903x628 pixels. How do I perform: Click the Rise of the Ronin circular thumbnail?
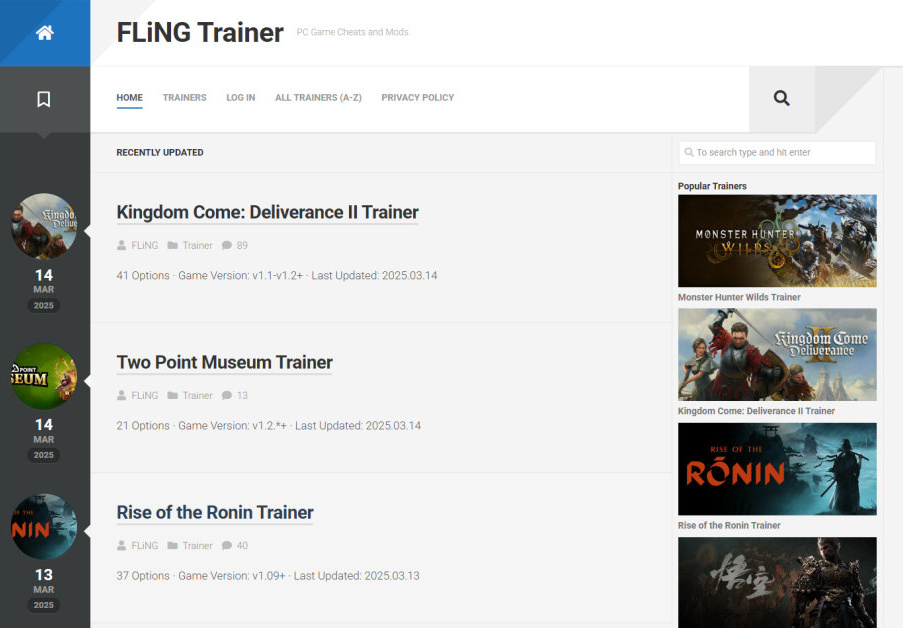click(44, 527)
